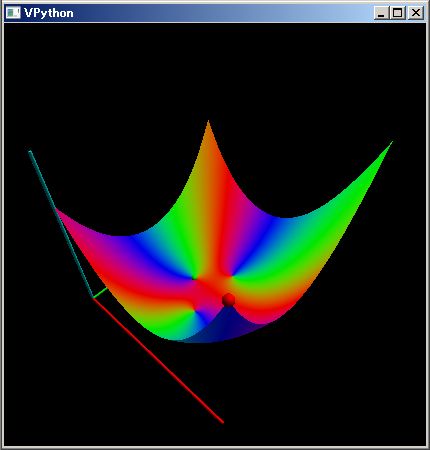Minimize the VPython window
This screenshot has height=450, width=430.
[381, 13]
